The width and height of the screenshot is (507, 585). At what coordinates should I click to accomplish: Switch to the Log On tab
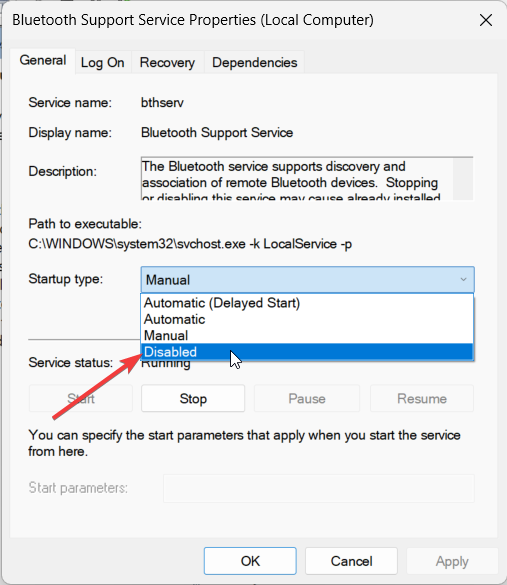[x=103, y=62]
